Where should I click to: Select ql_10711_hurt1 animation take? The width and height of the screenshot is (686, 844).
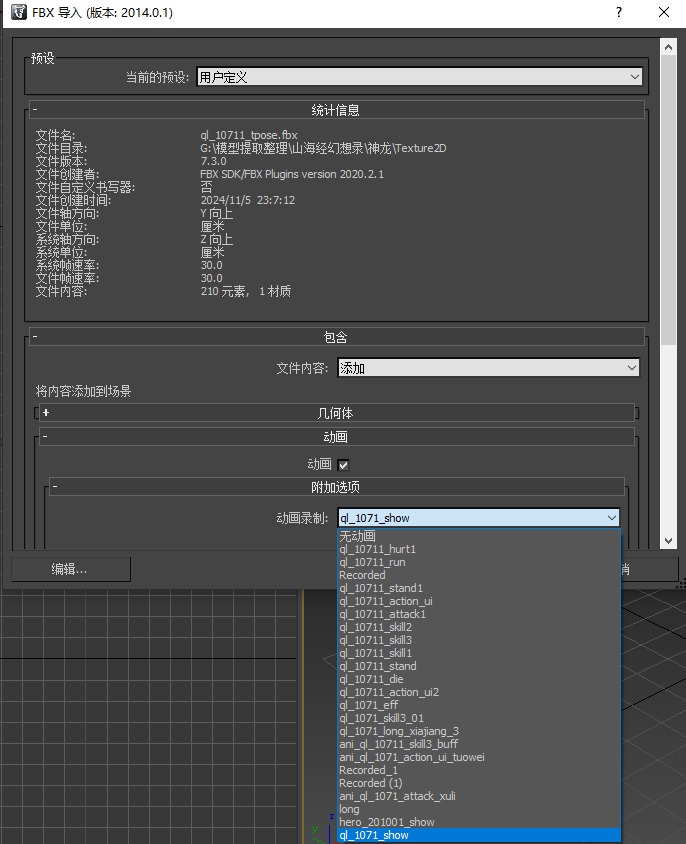(x=479, y=549)
